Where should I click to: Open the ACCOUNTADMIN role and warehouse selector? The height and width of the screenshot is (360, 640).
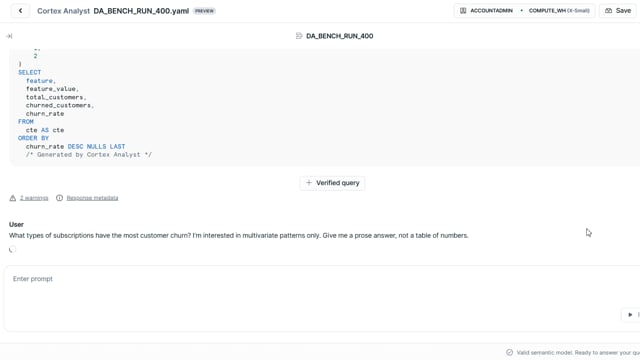(524, 11)
